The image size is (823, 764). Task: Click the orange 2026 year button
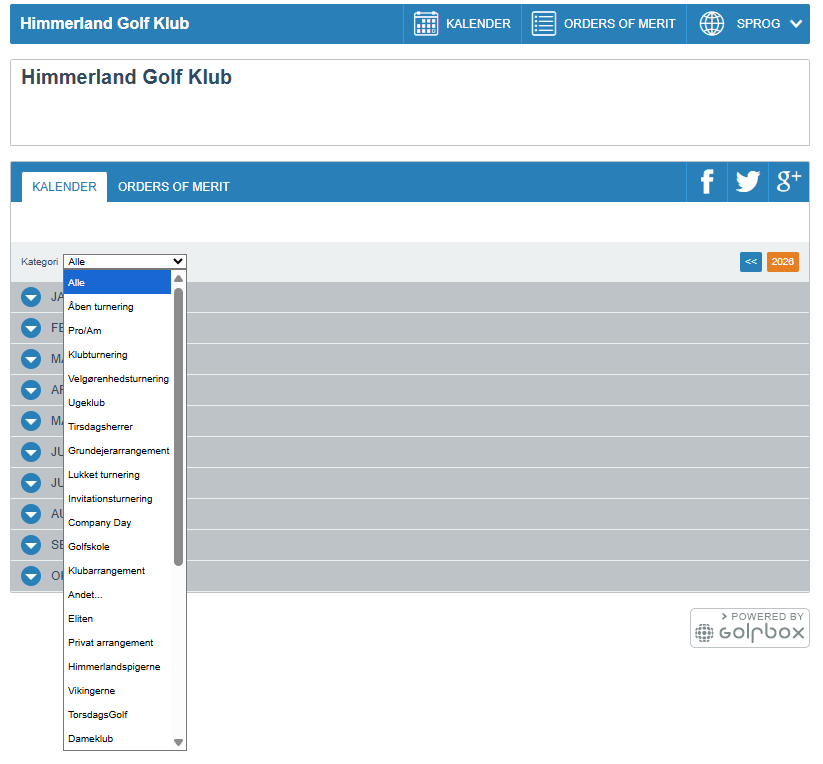tap(782, 262)
